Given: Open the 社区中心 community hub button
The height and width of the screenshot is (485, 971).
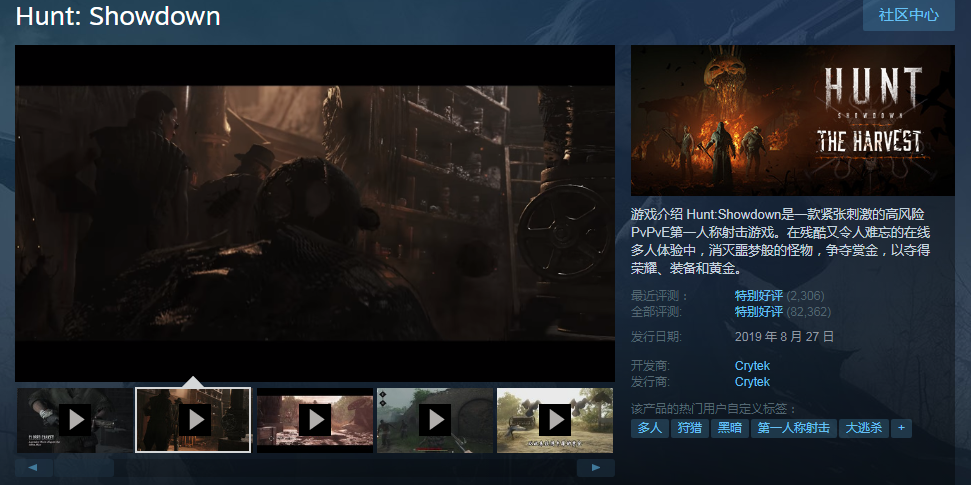Looking at the screenshot, I should [x=908, y=15].
